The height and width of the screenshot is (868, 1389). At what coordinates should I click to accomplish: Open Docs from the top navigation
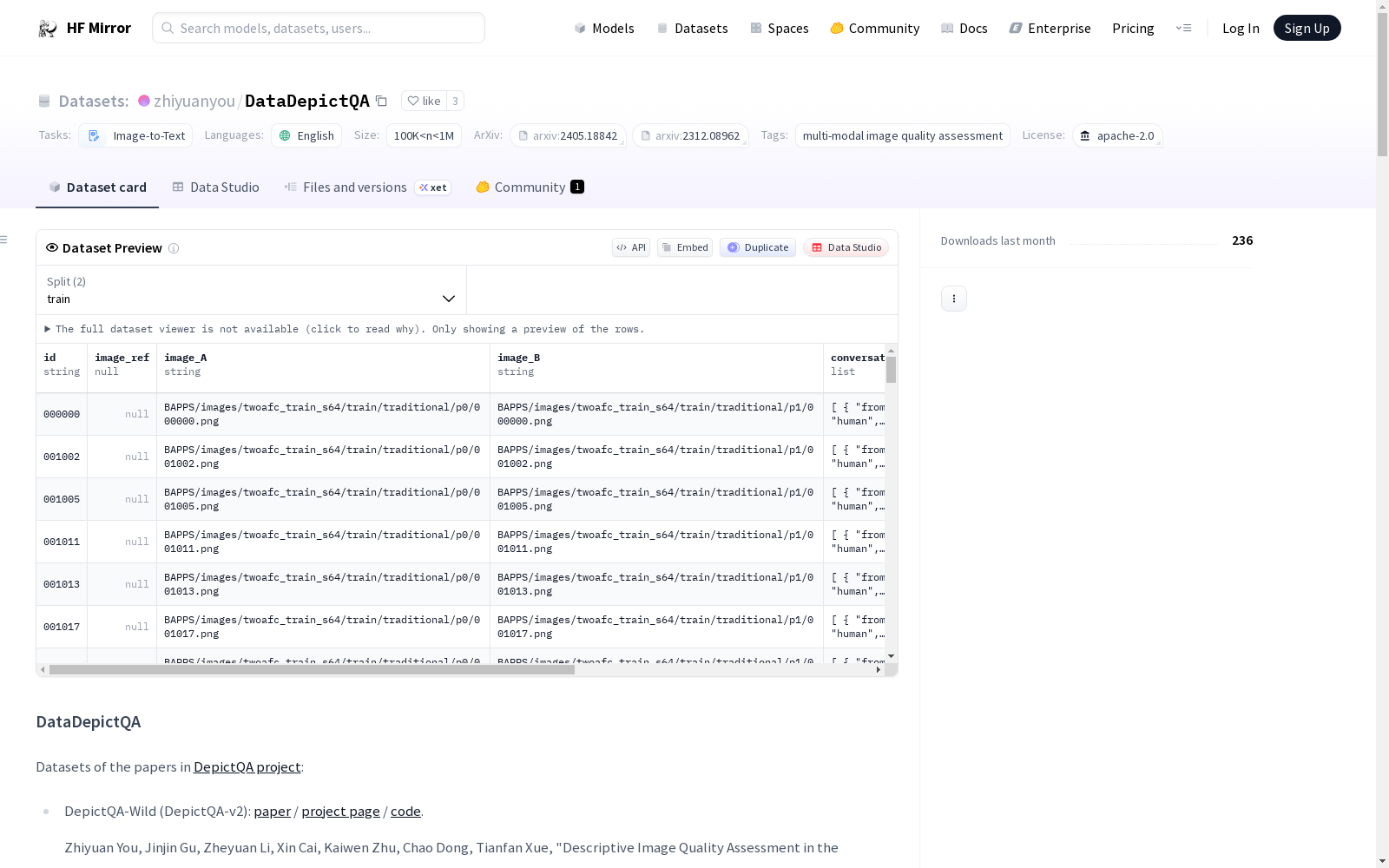click(x=964, y=28)
